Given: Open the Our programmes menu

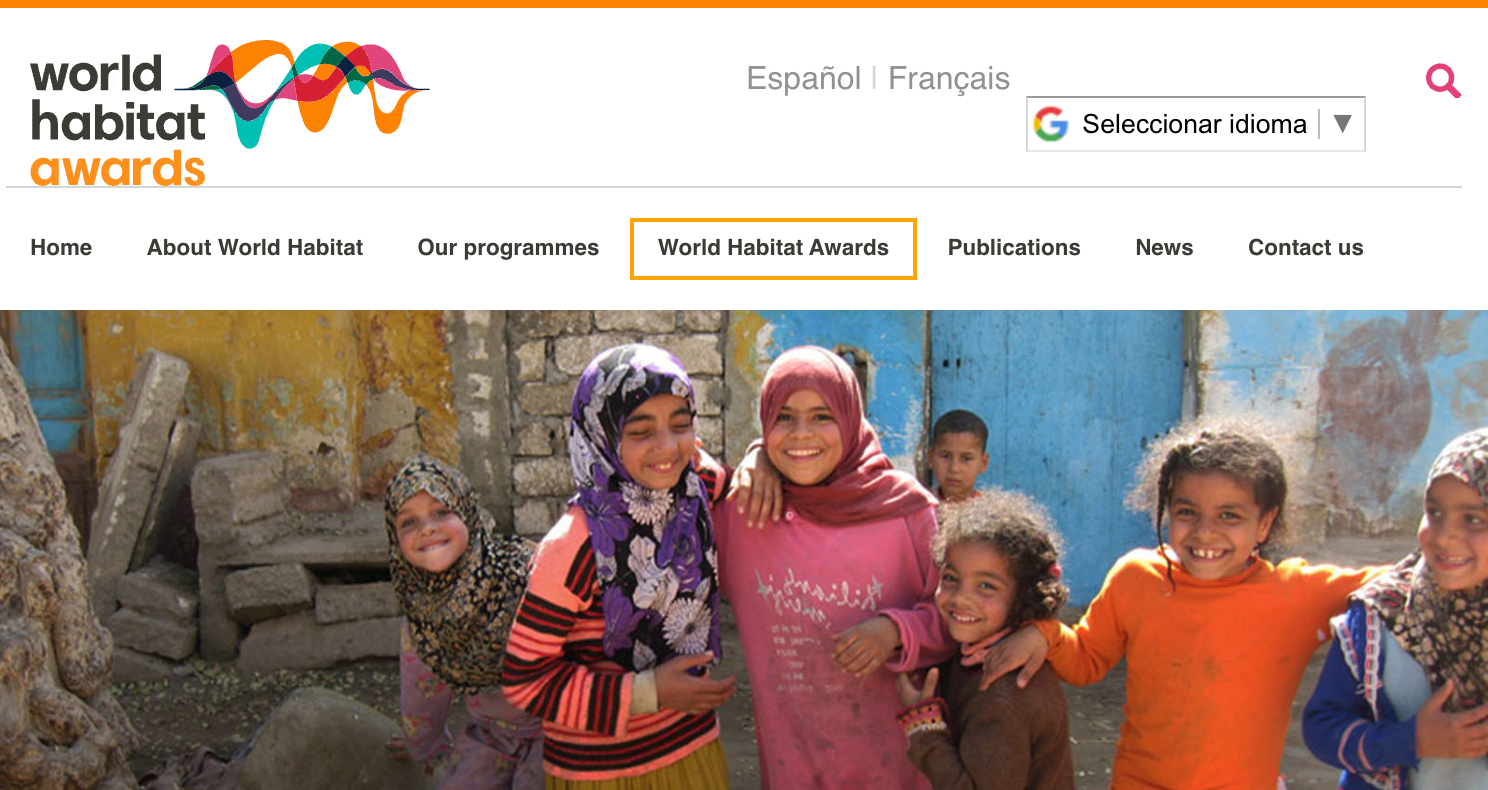Looking at the screenshot, I should pyautogui.click(x=508, y=248).
